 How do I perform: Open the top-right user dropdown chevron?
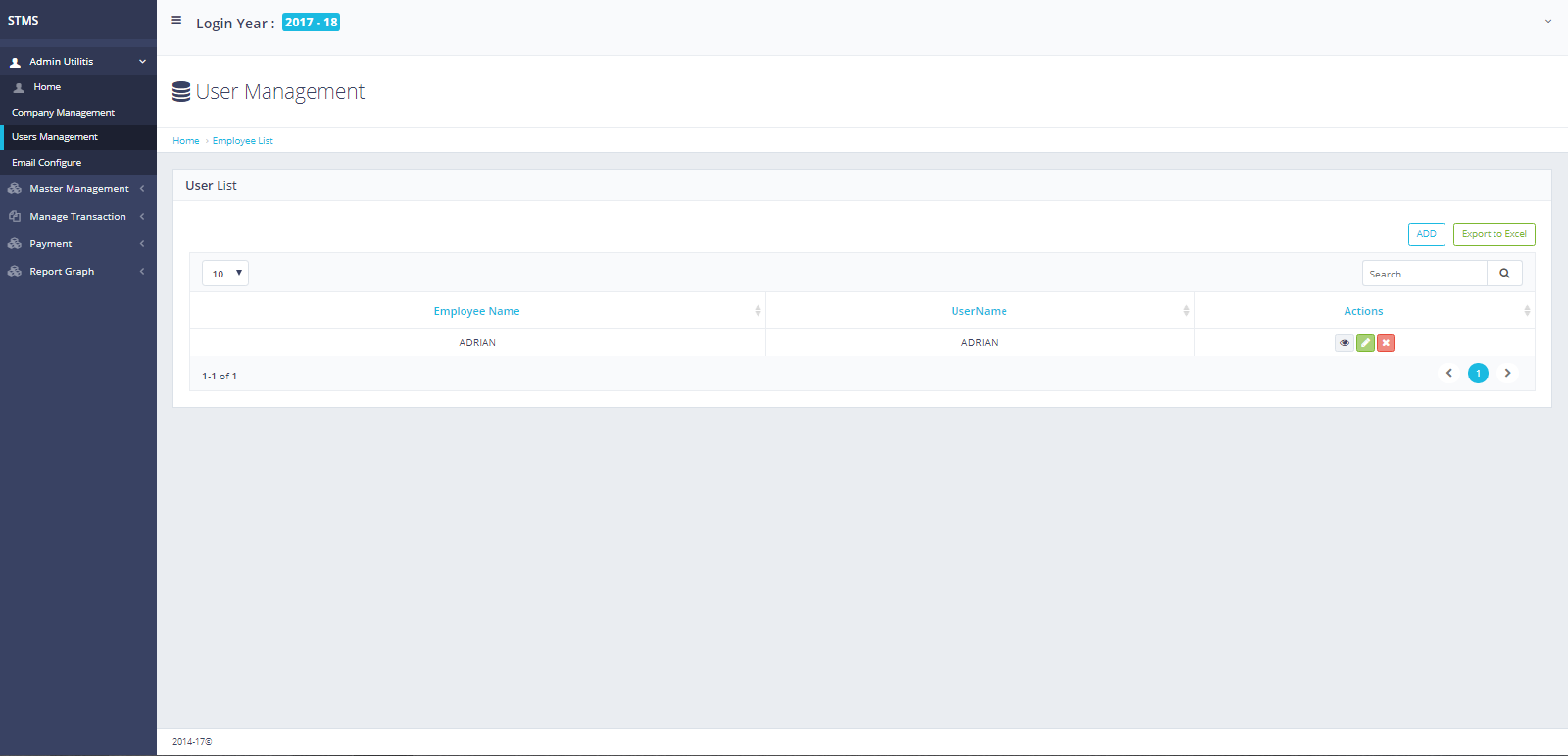pyautogui.click(x=1548, y=21)
